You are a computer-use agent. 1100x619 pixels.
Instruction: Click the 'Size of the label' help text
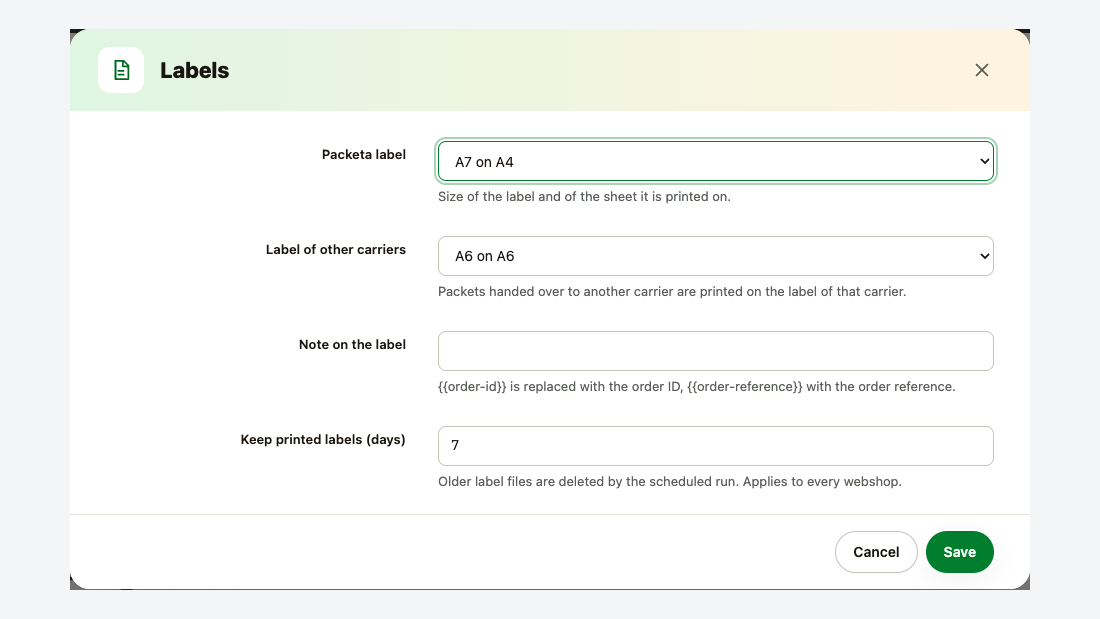[584, 197]
